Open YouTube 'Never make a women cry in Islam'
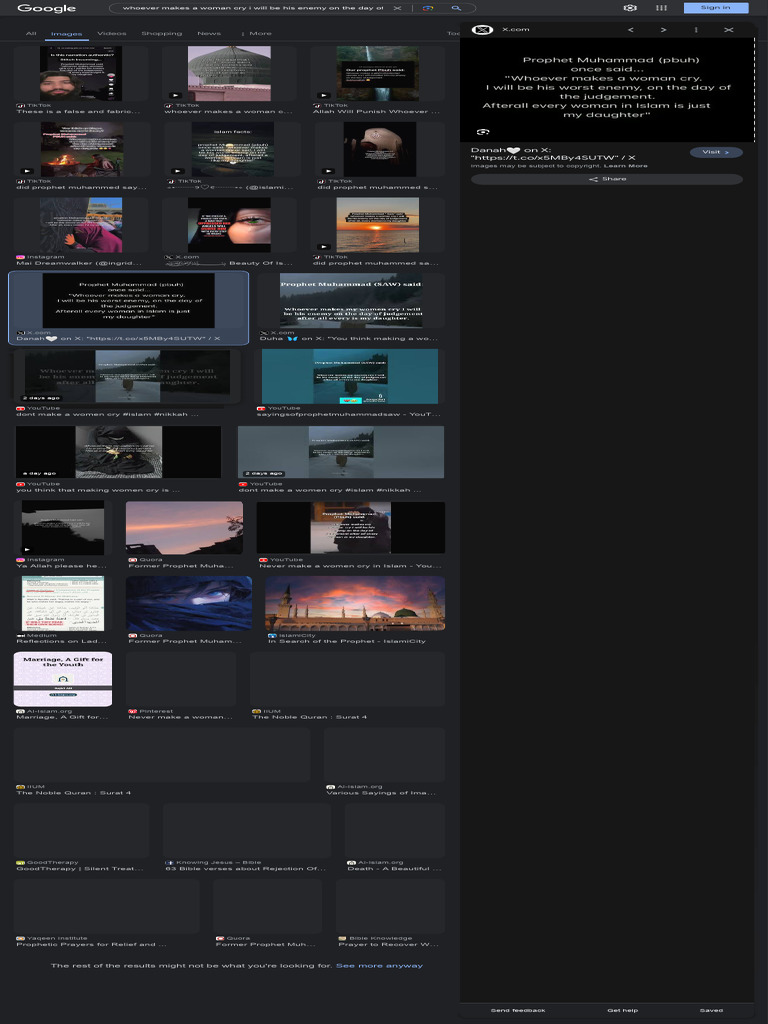 pyautogui.click(x=351, y=534)
